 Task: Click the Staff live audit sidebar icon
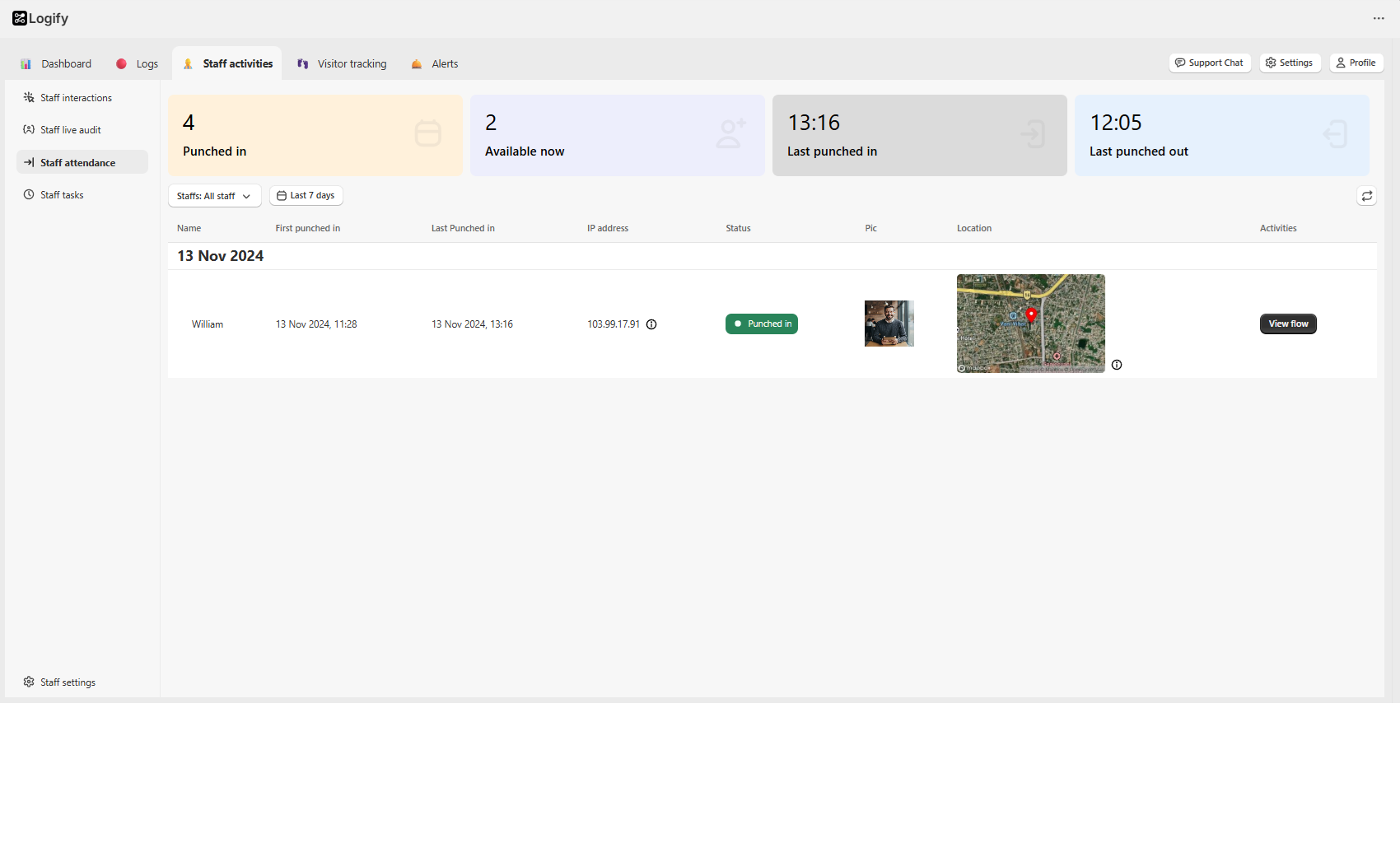(x=29, y=129)
